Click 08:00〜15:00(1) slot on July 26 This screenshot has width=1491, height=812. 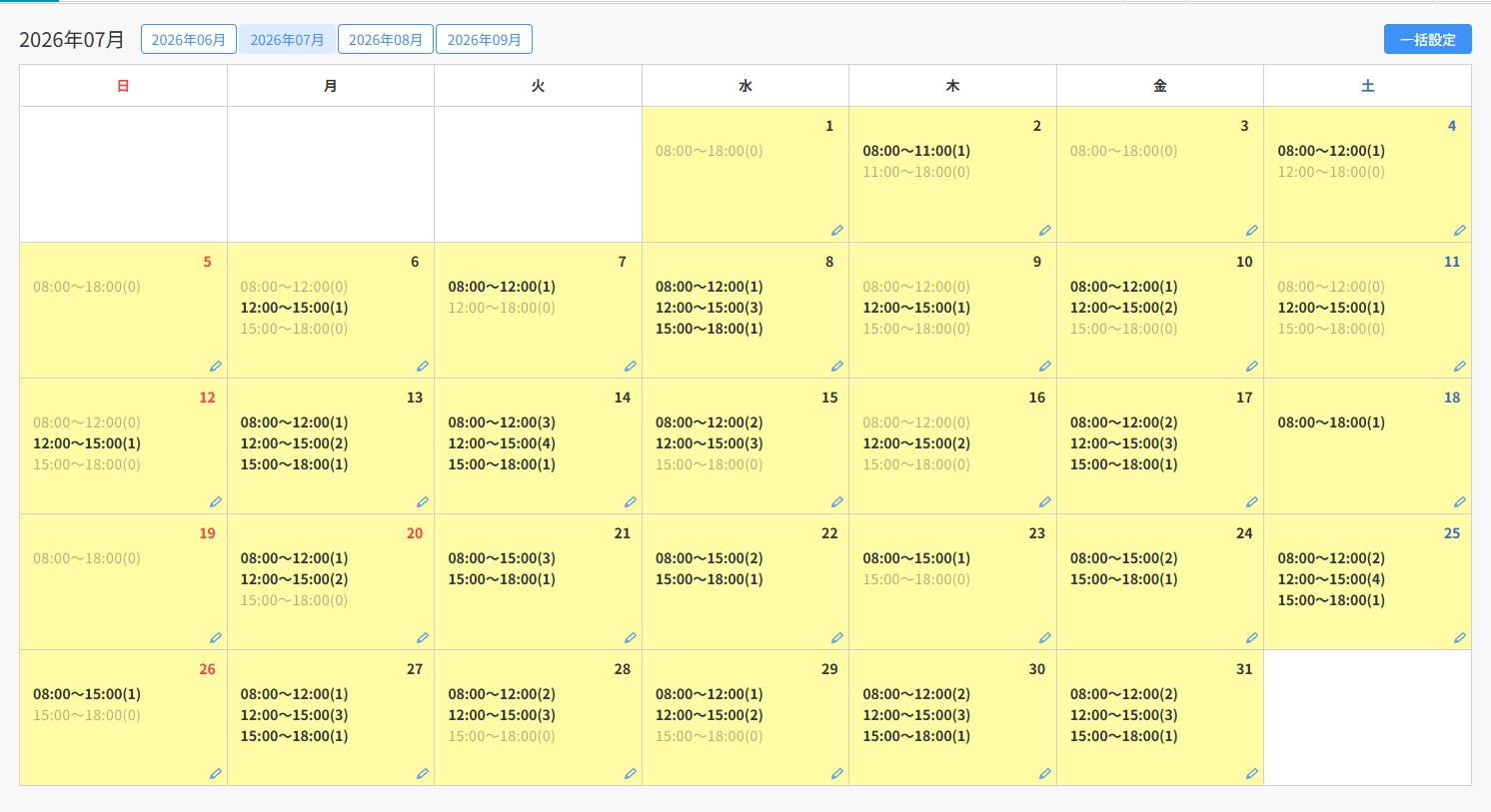pos(87,694)
